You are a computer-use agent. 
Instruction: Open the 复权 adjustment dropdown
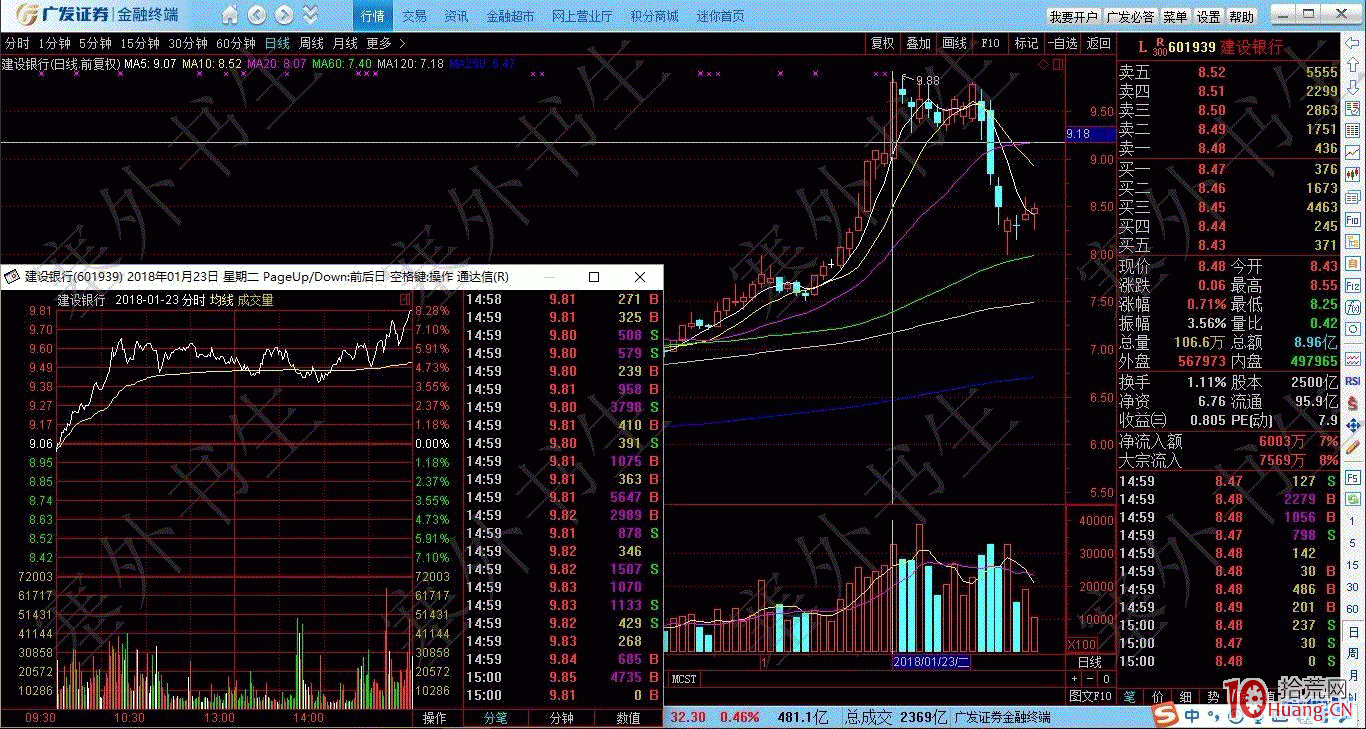(x=883, y=43)
